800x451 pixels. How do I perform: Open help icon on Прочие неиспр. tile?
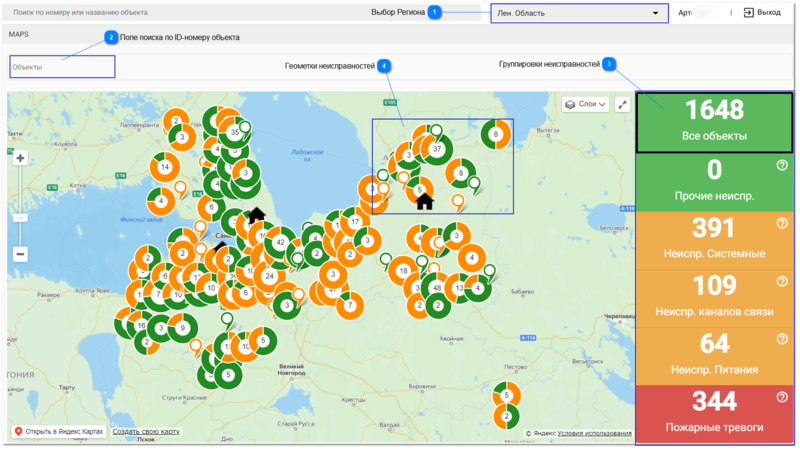[x=782, y=165]
